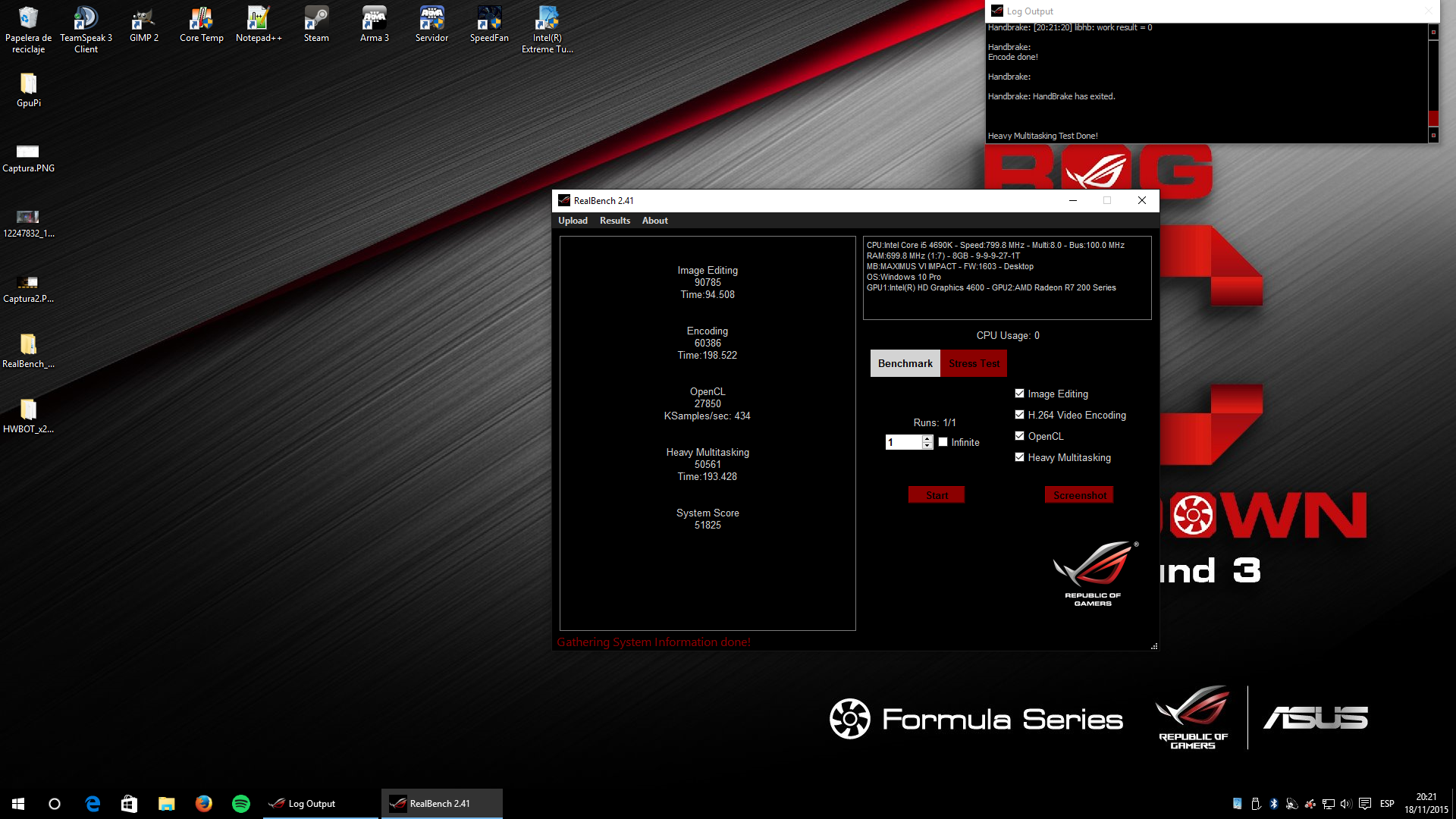Select Captura2.P... file on desktop
The width and height of the screenshot is (1456, 819).
pyautogui.click(x=28, y=287)
